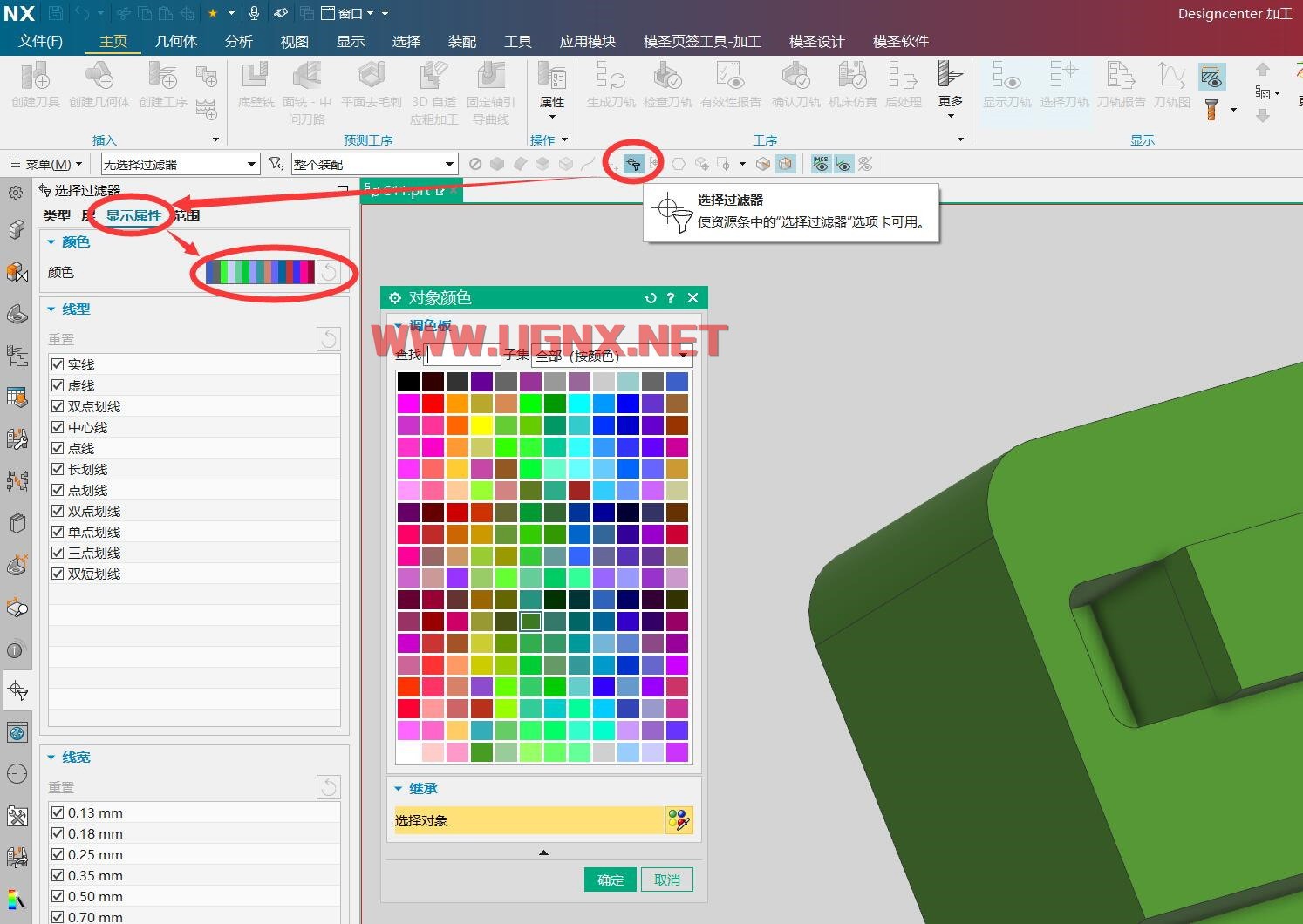This screenshot has height=924, width=1303.
Task: Click the 选择过滤器 icon in selection toolbar
Action: tap(633, 164)
